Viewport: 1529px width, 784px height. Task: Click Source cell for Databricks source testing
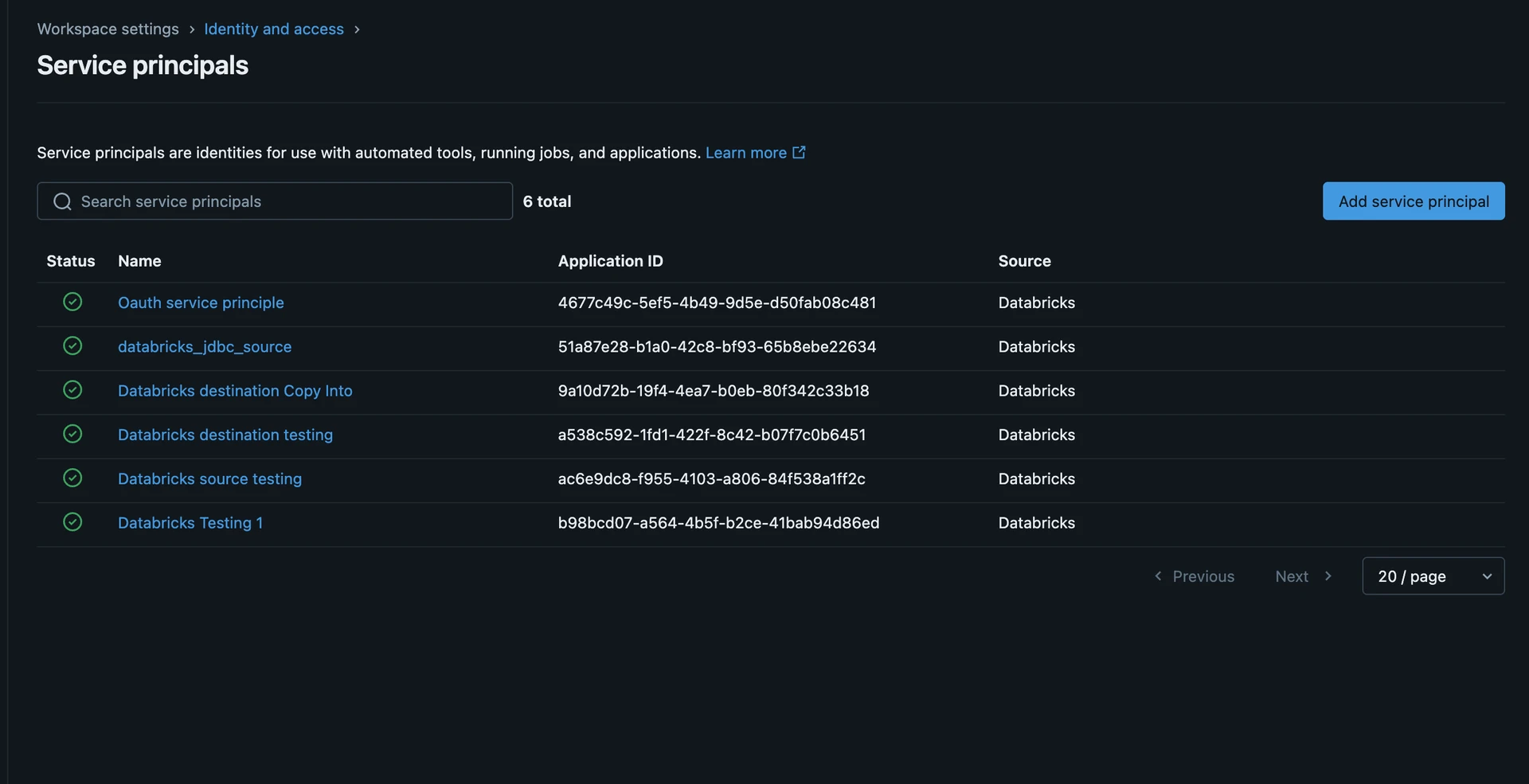[1037, 478]
